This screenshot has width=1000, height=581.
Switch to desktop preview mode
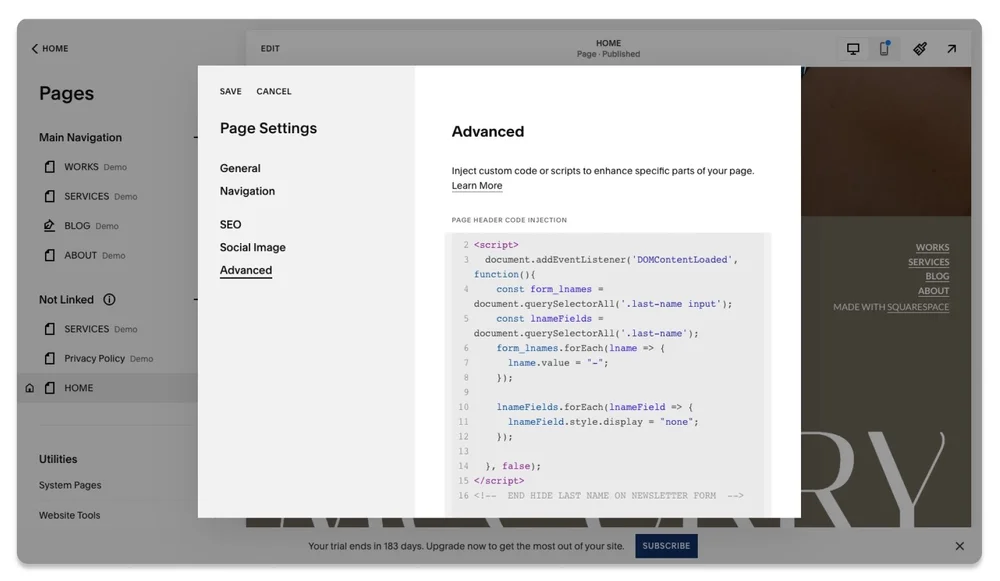[x=852, y=48]
